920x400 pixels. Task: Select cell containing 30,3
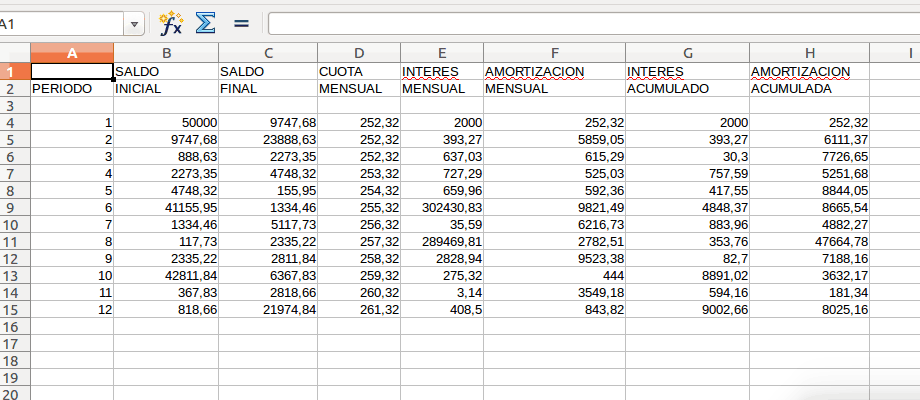(x=688, y=157)
